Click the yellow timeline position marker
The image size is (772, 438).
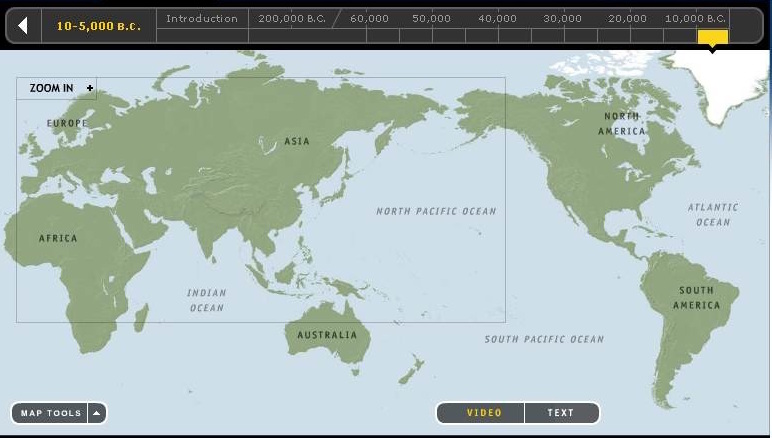coord(712,37)
